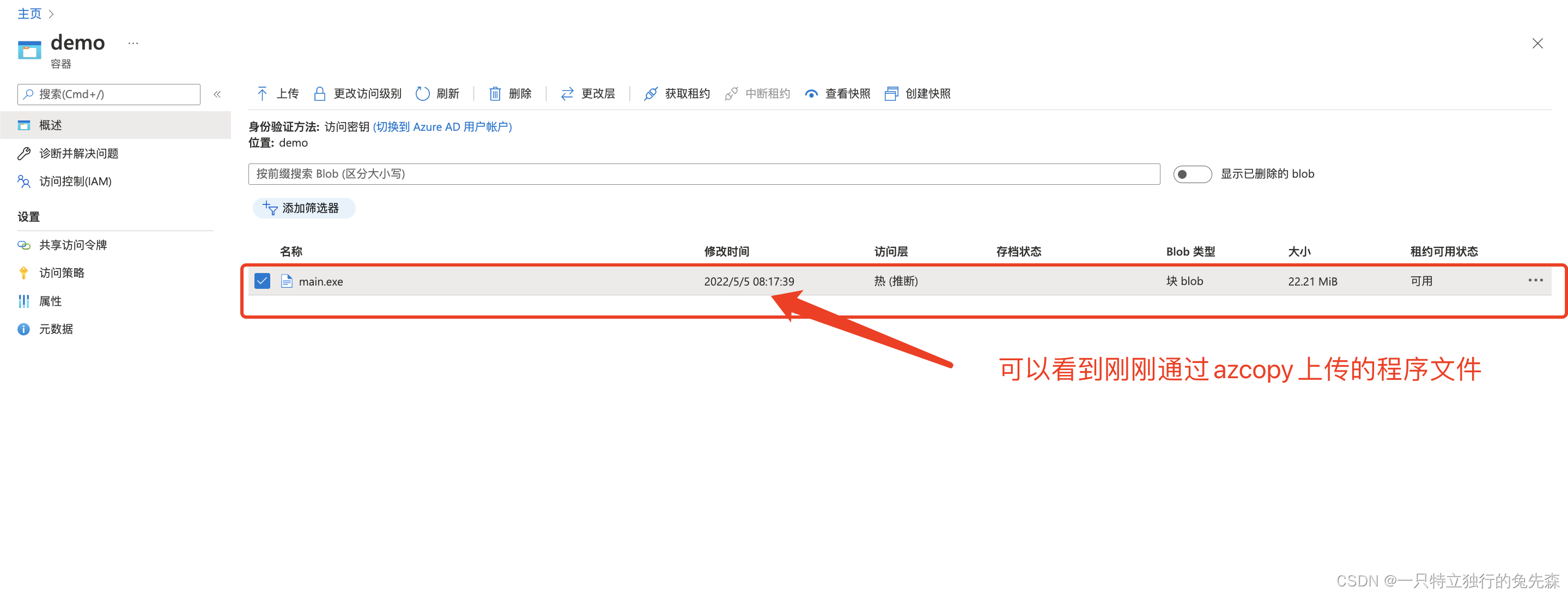This screenshot has height=594, width=1568.
Task: Click the magnifier icon in sidebar search
Action: [x=29, y=94]
